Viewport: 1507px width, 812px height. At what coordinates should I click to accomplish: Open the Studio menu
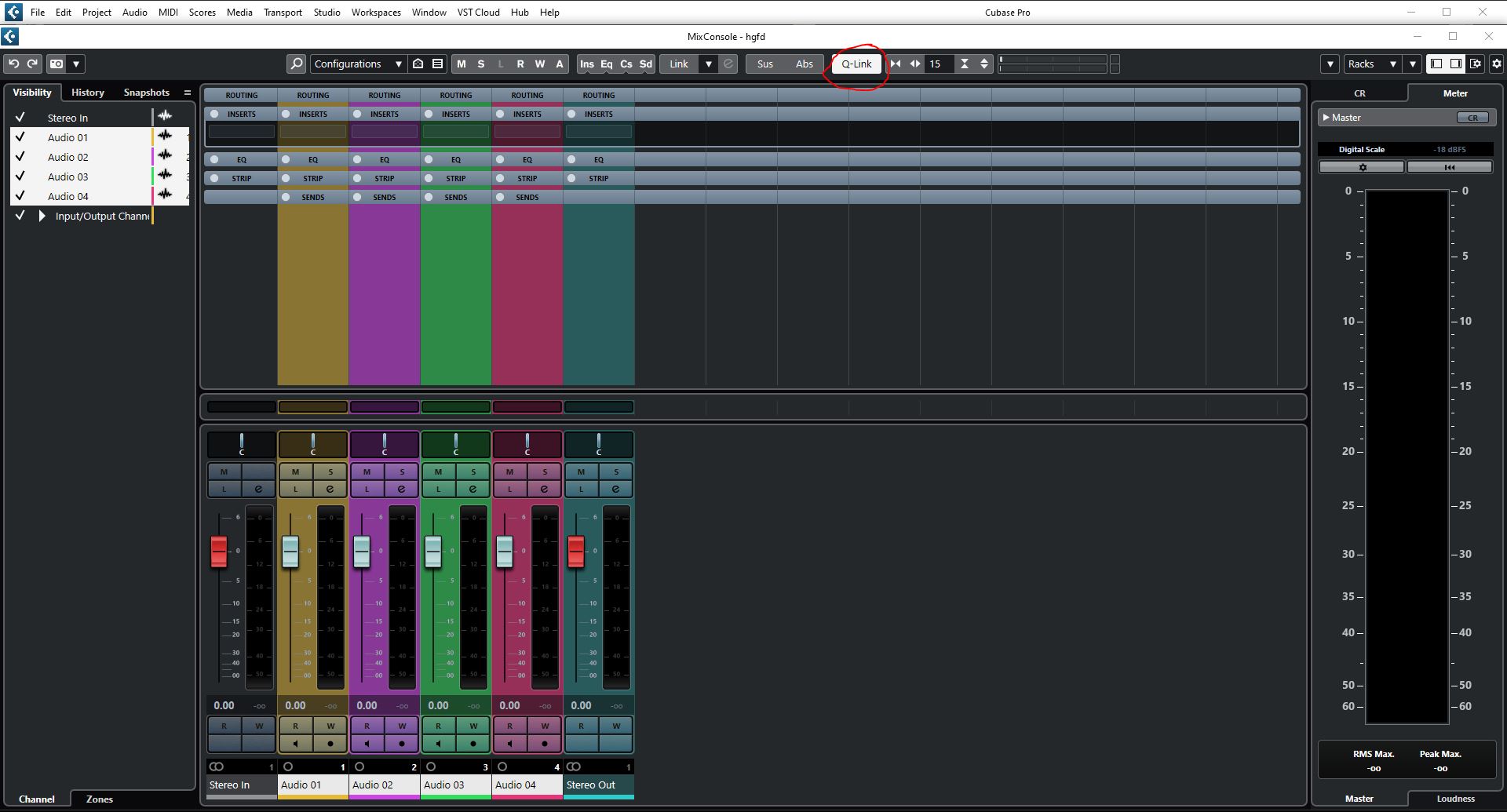(327, 12)
